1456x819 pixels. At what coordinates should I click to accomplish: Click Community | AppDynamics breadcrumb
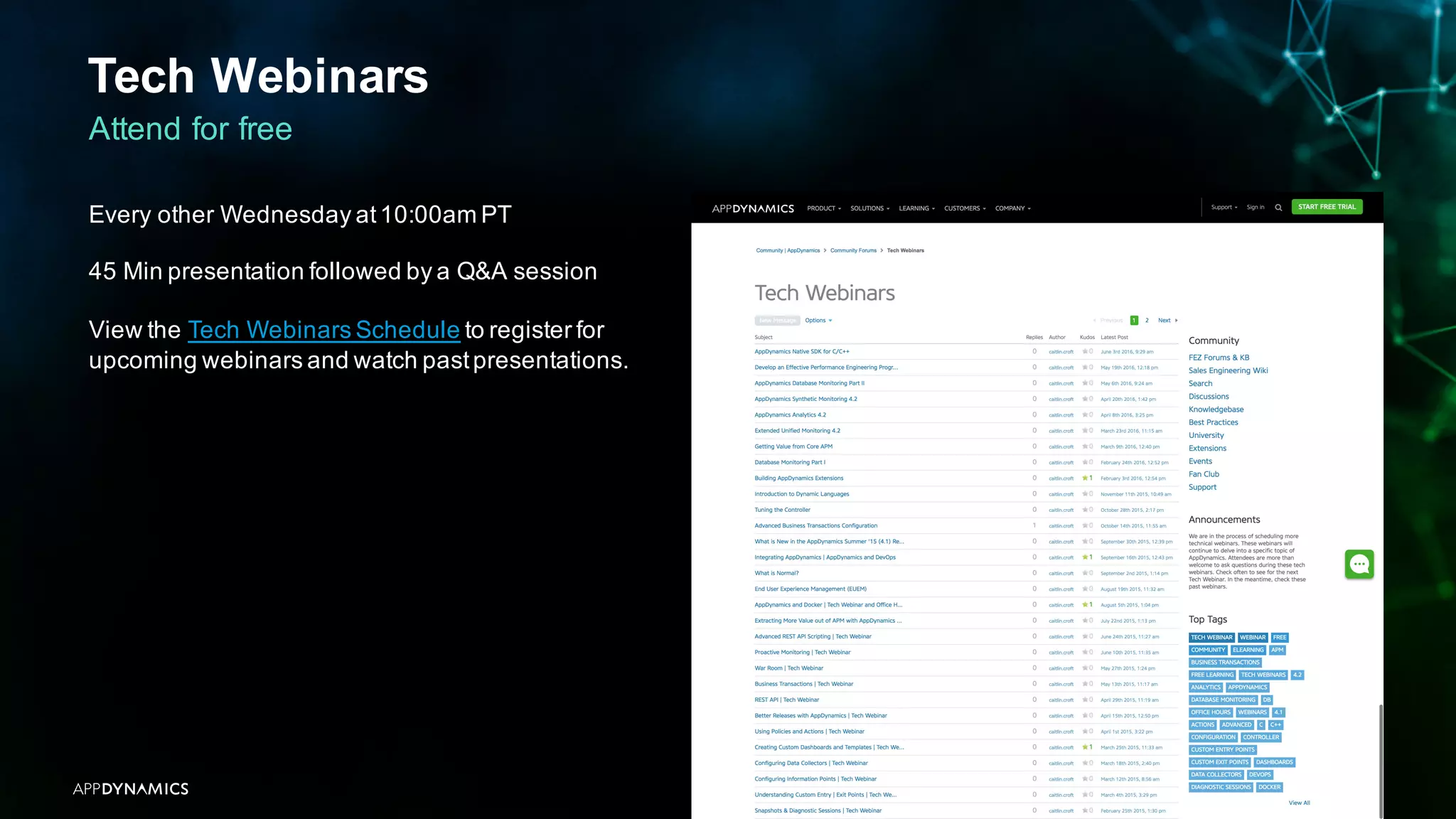pyautogui.click(x=788, y=250)
